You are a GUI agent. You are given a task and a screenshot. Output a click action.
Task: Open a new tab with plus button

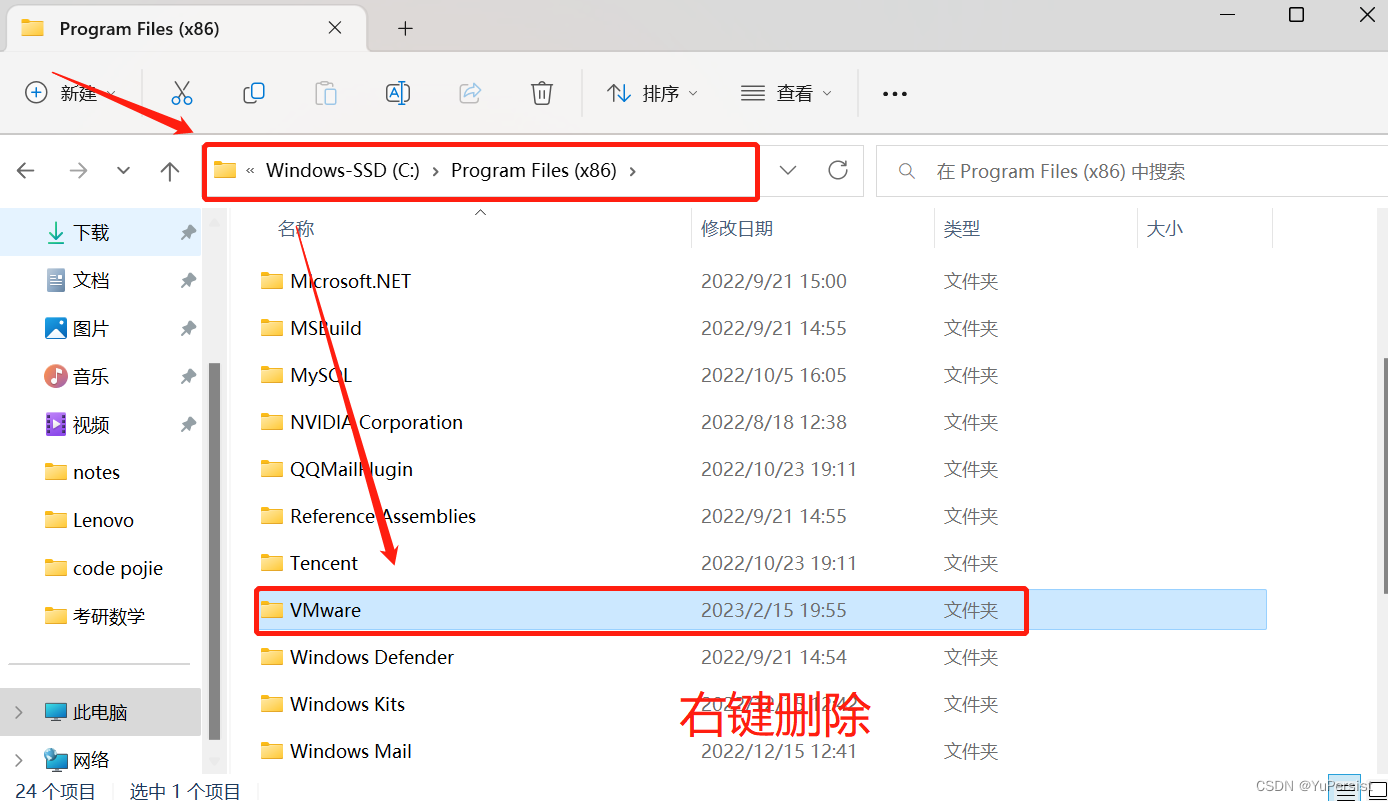tap(405, 28)
